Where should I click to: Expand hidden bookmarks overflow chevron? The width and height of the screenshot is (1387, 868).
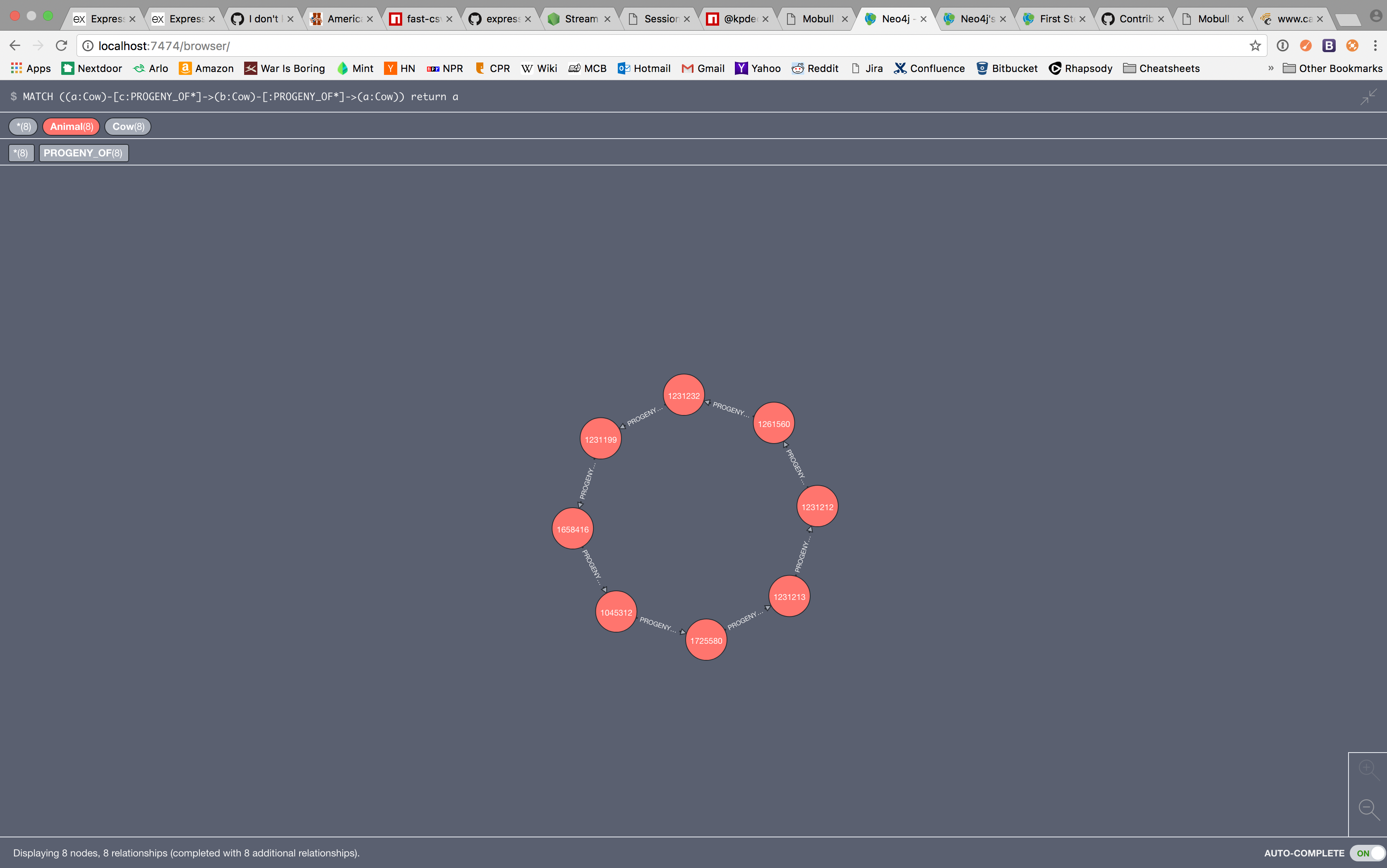pyautogui.click(x=1270, y=68)
